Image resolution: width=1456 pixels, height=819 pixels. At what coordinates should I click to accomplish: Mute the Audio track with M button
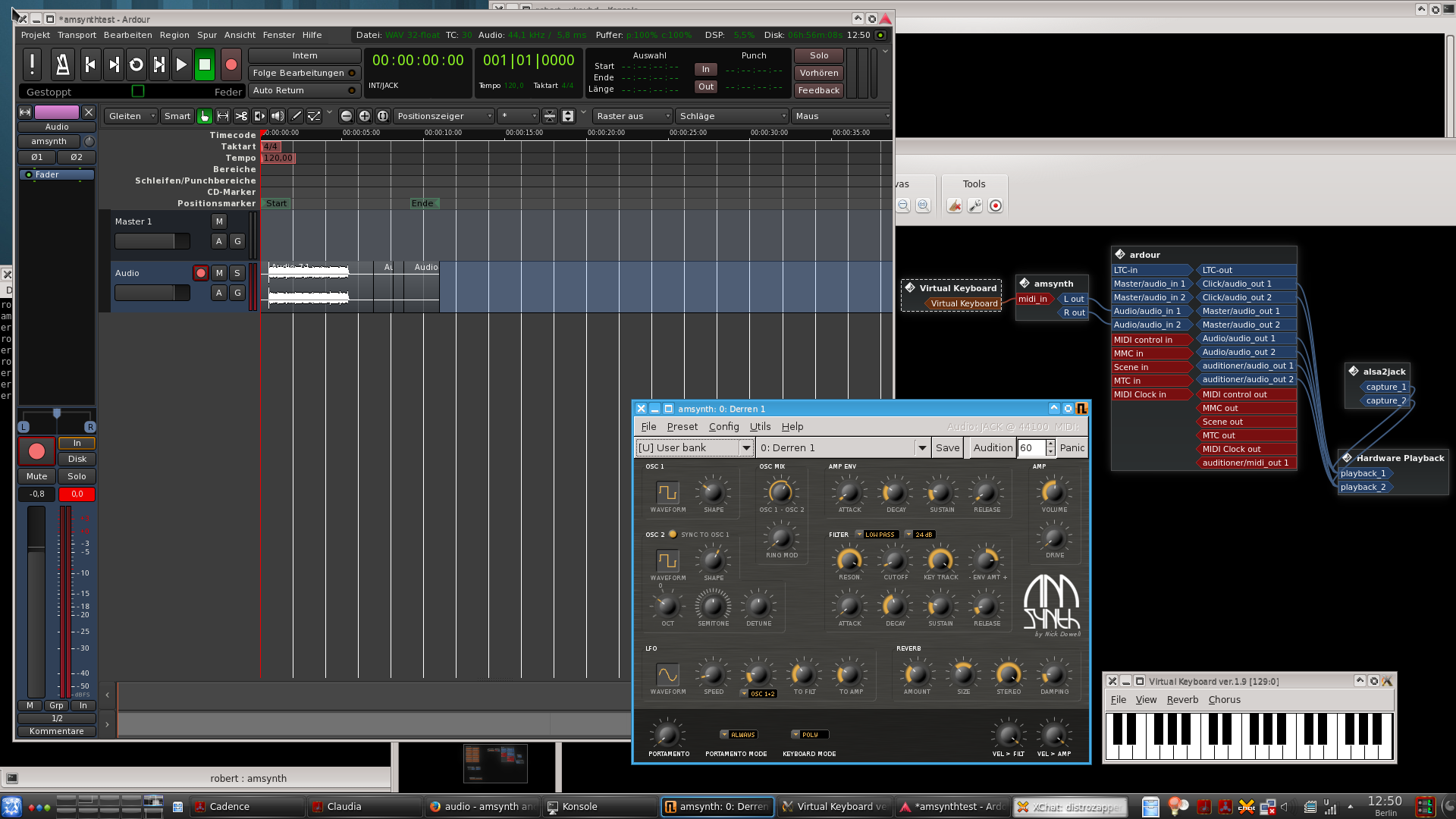coord(219,273)
